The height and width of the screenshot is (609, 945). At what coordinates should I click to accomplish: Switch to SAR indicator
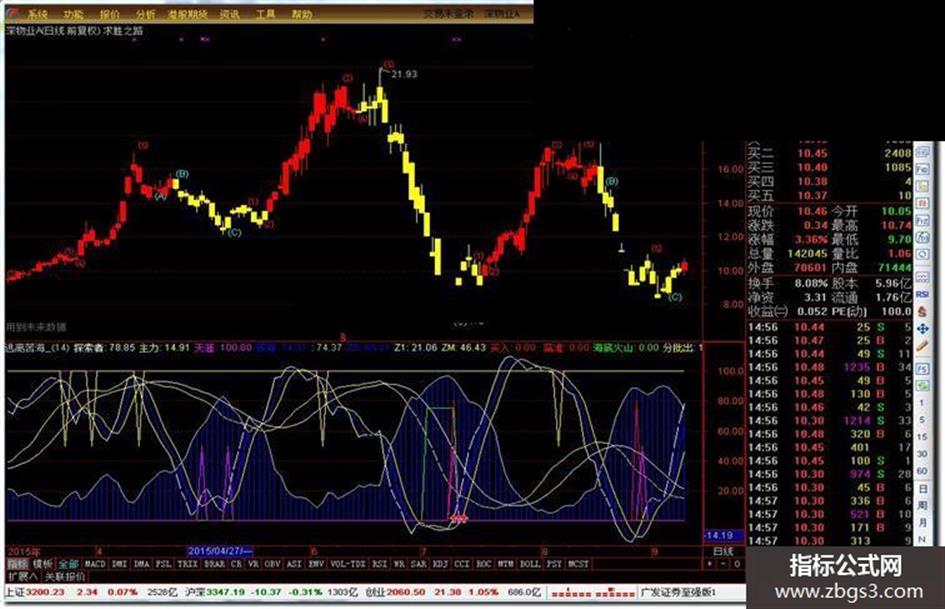click(419, 564)
